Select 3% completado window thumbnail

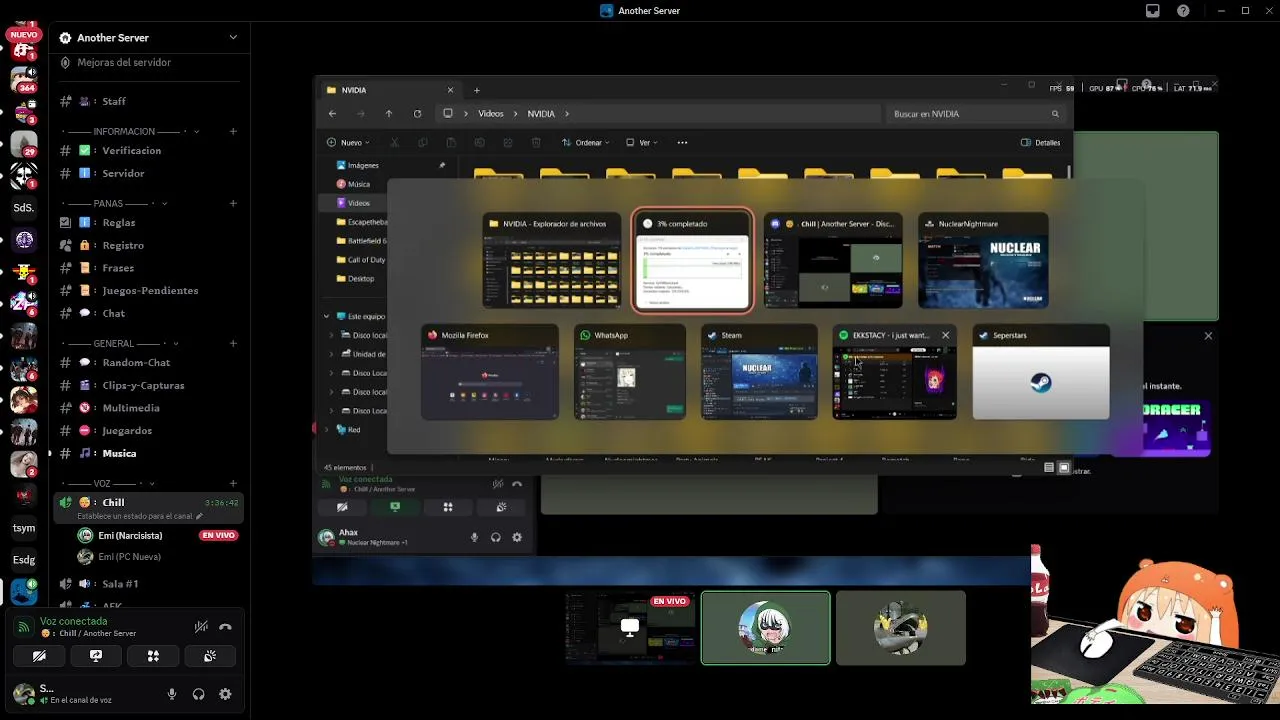[x=692, y=260]
